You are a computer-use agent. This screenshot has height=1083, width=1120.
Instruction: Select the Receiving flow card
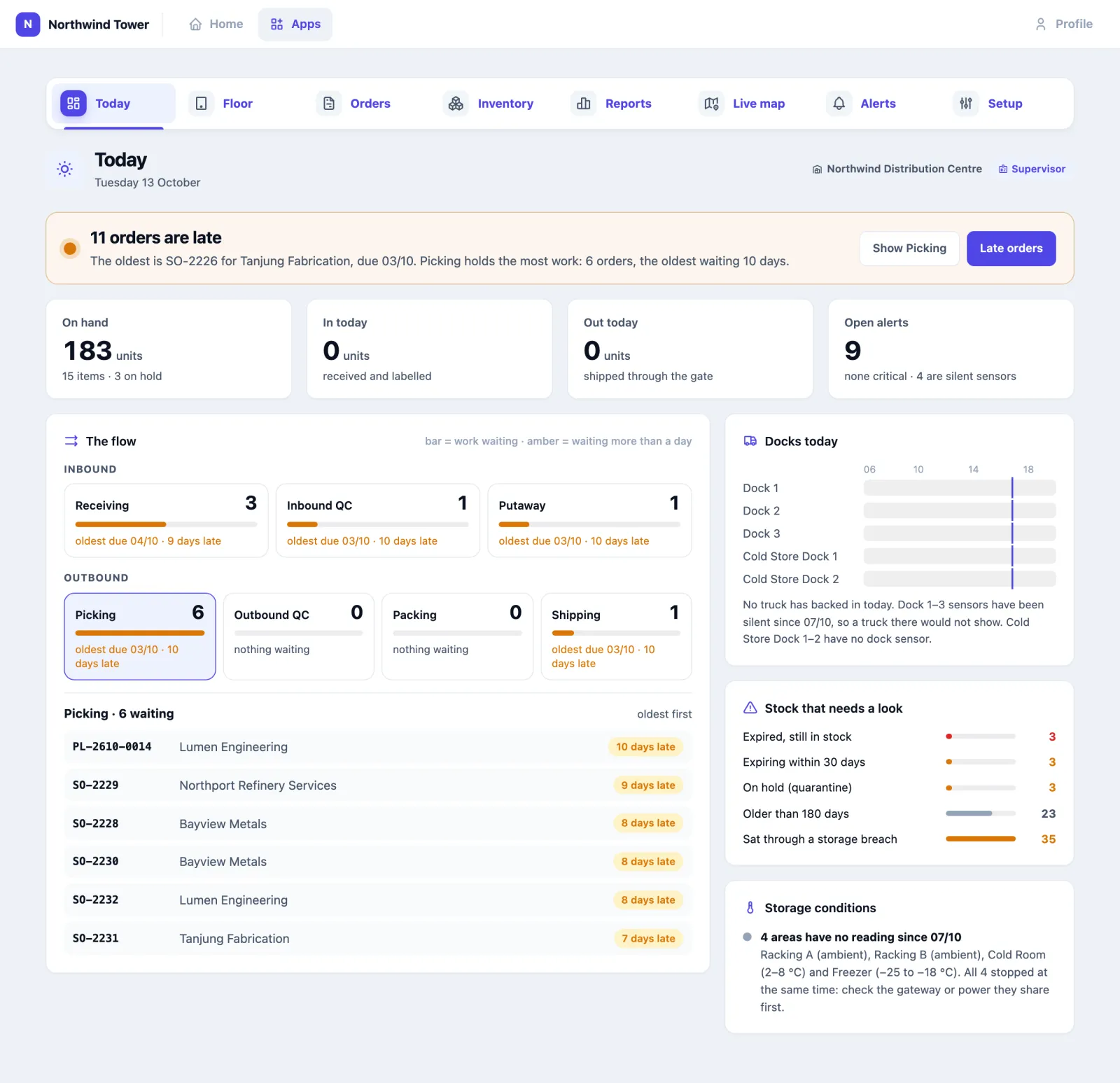pos(166,520)
